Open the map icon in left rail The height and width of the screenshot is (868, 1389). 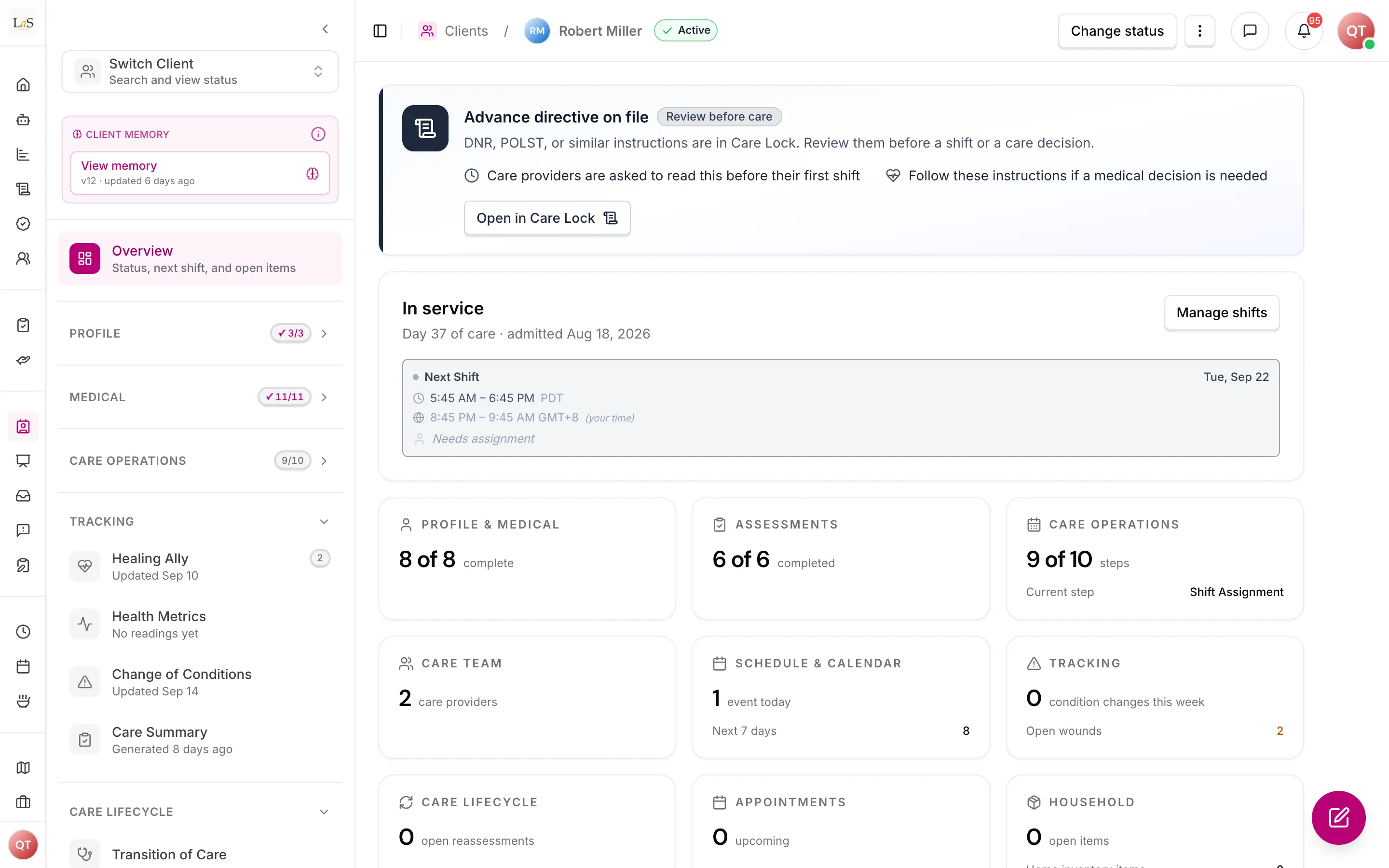coord(23,768)
